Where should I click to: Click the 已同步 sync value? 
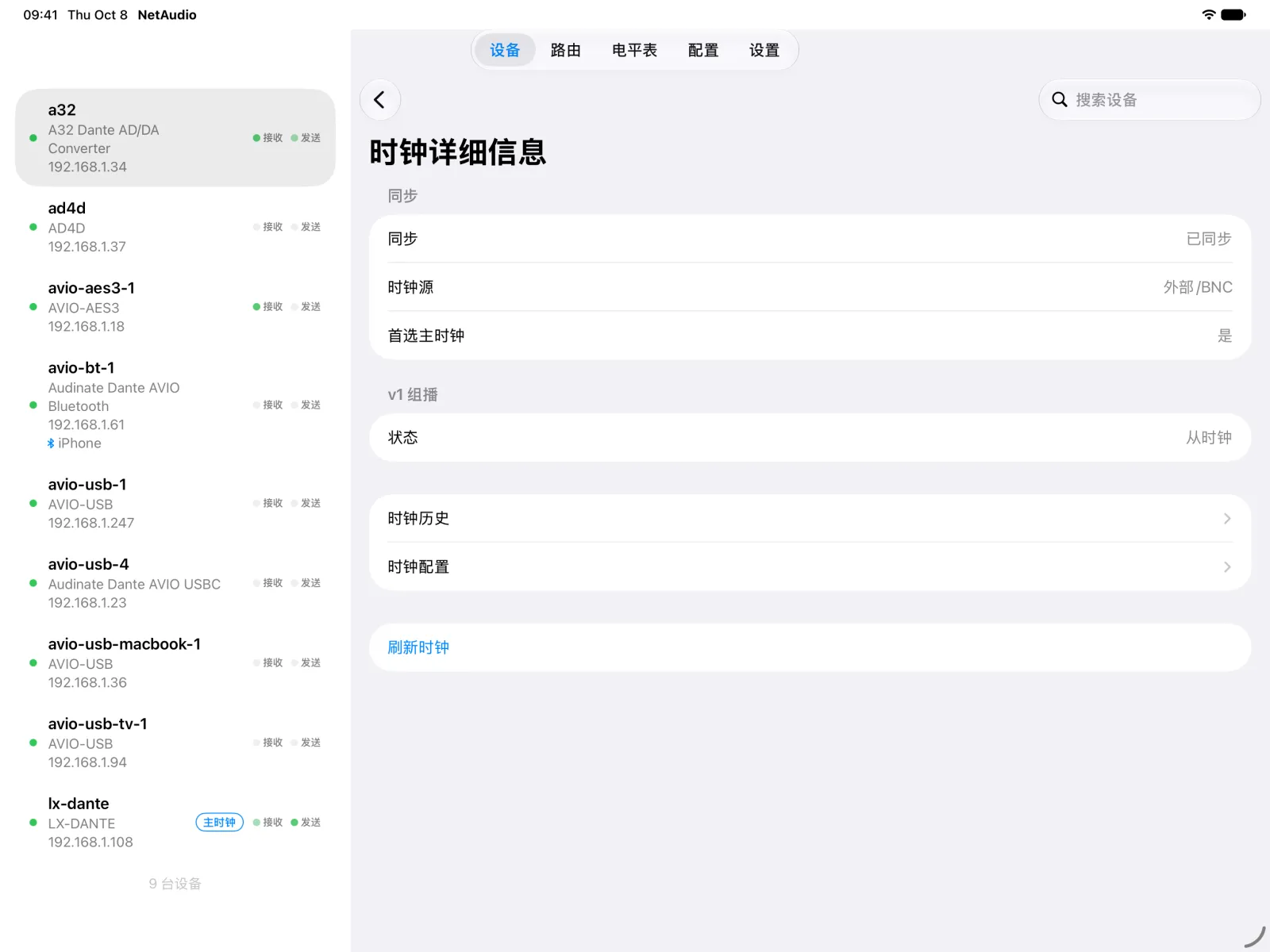click(1209, 239)
